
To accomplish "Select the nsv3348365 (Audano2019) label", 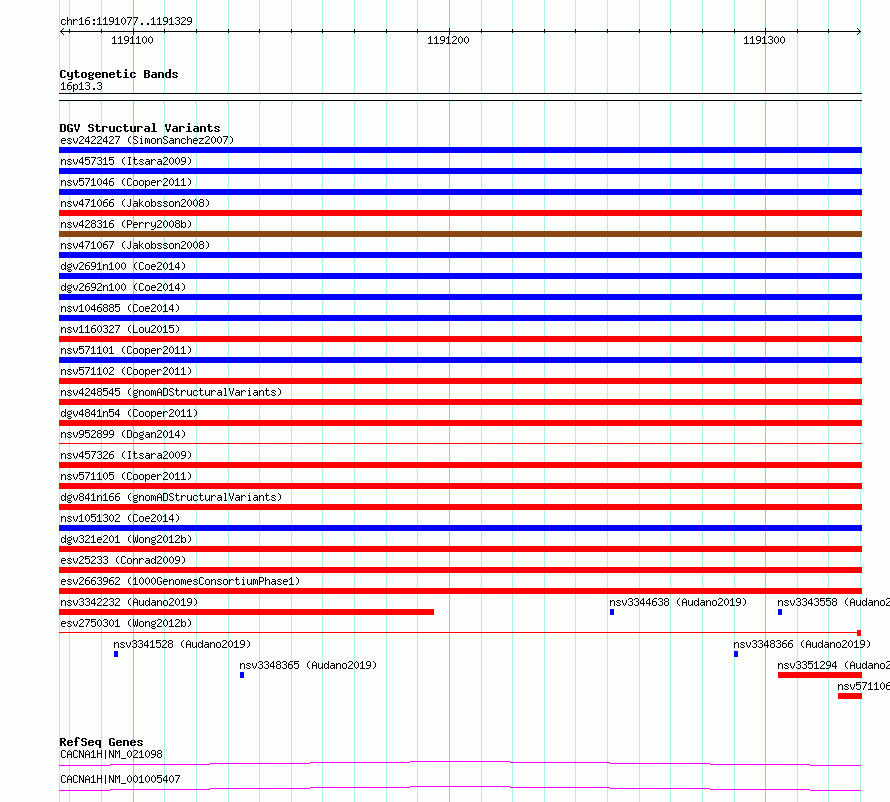I will pyautogui.click(x=308, y=665).
